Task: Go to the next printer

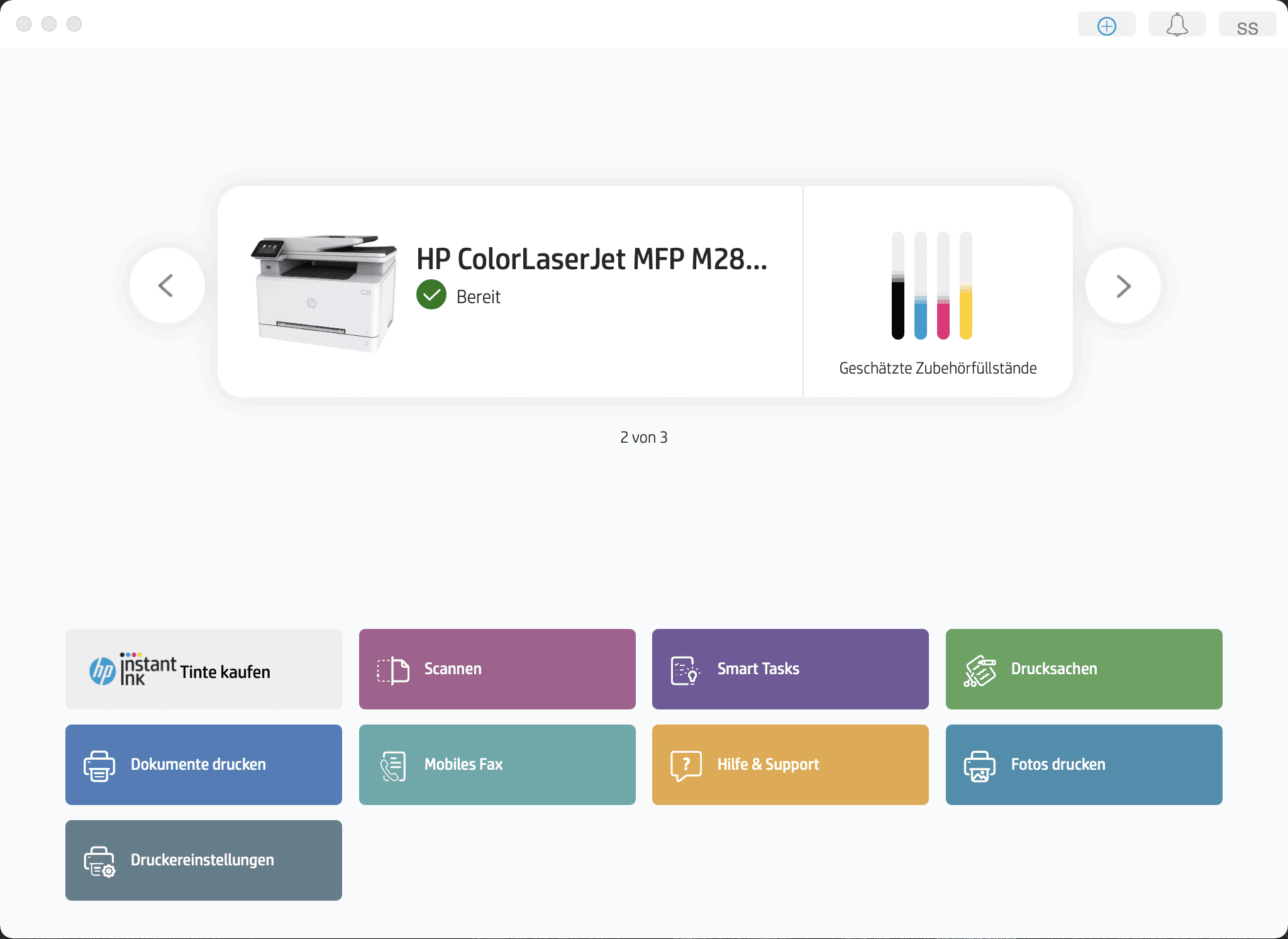Action: pyautogui.click(x=1123, y=286)
